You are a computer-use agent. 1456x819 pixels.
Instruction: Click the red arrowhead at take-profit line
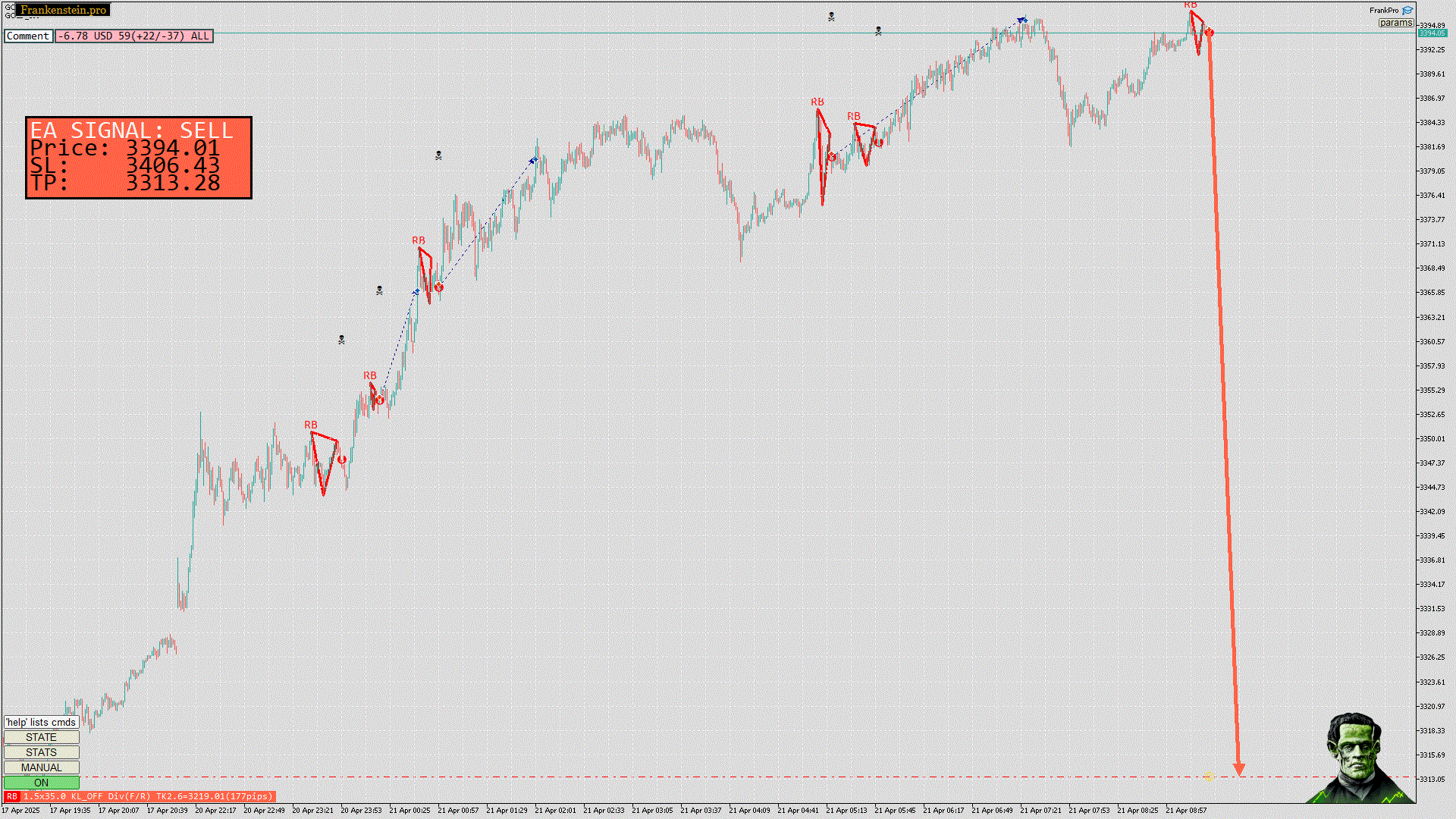click(1239, 770)
